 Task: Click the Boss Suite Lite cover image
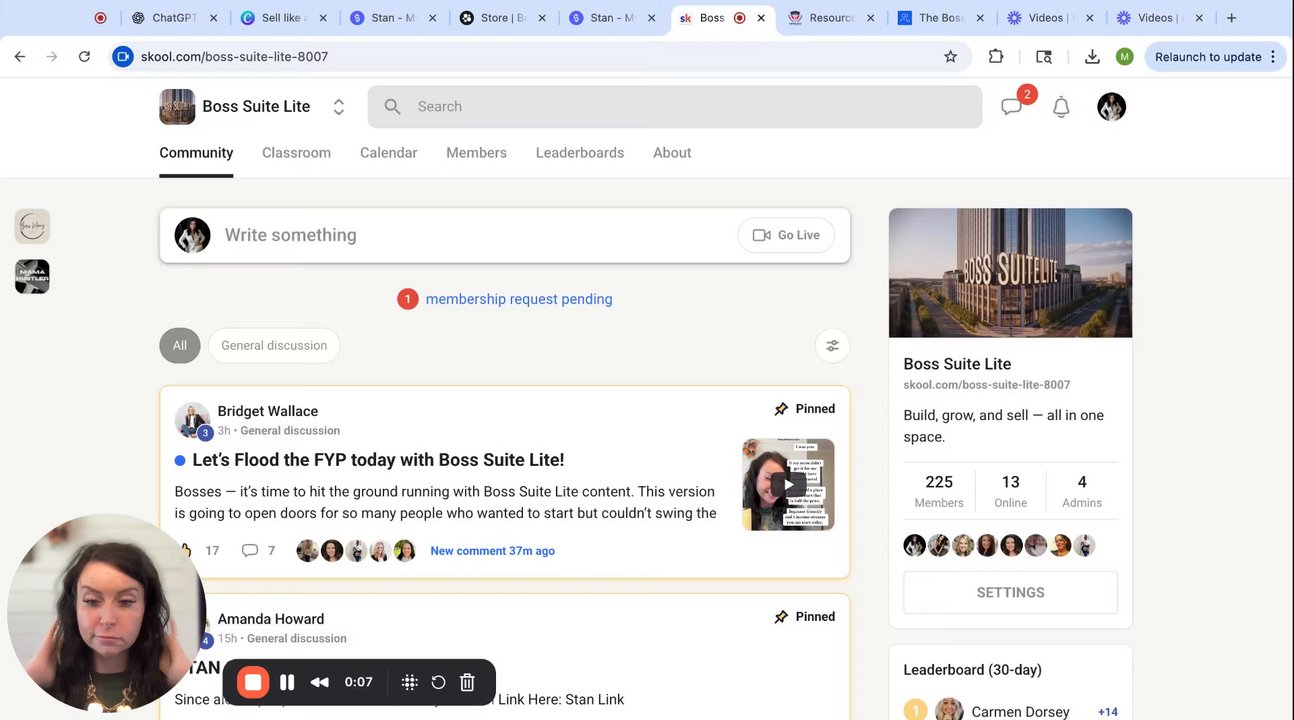[1010, 273]
